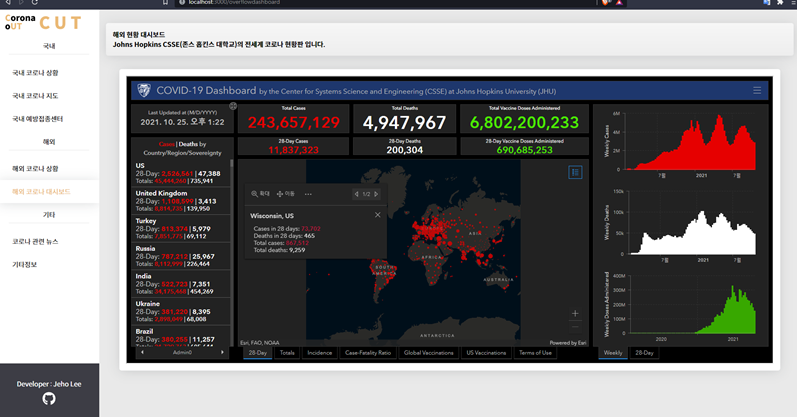Click the Admin0 level label
This screenshot has width=797, height=417.
coord(182,352)
